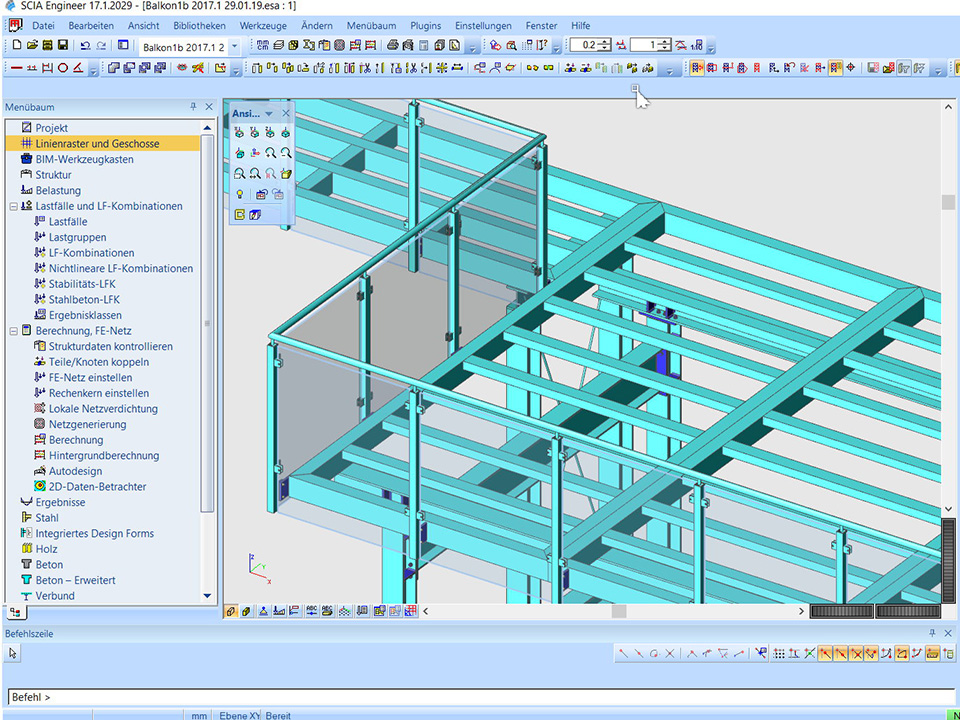This screenshot has height=720, width=960.
Task: Toggle the first highlighted selection filter button
Action: [x=697, y=68]
